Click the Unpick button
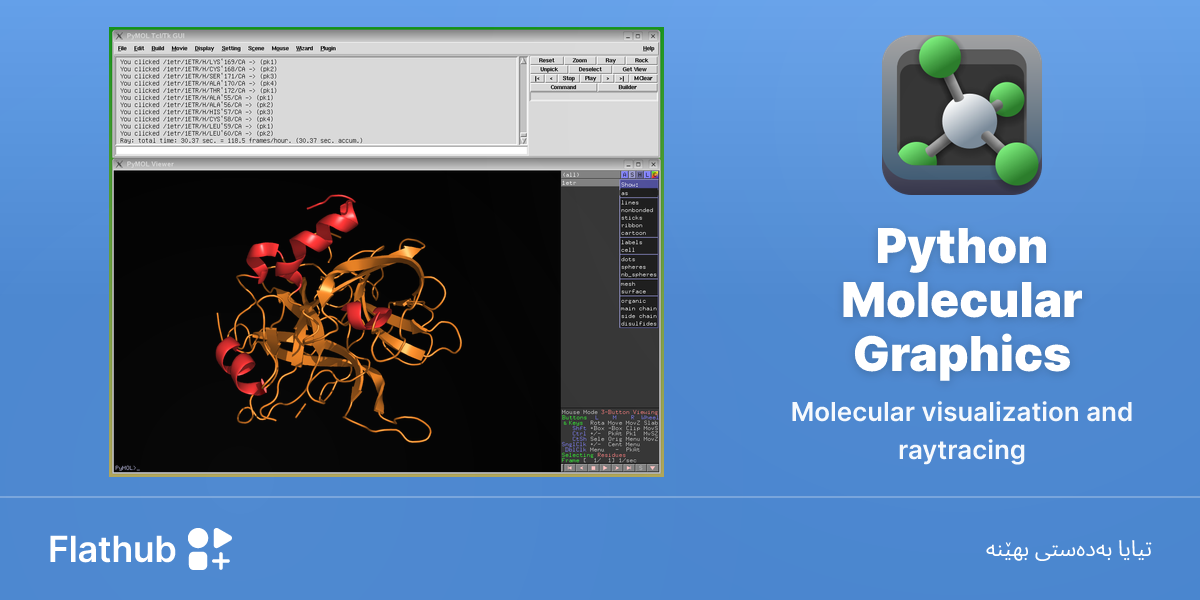This screenshot has width=1200, height=600. (549, 69)
